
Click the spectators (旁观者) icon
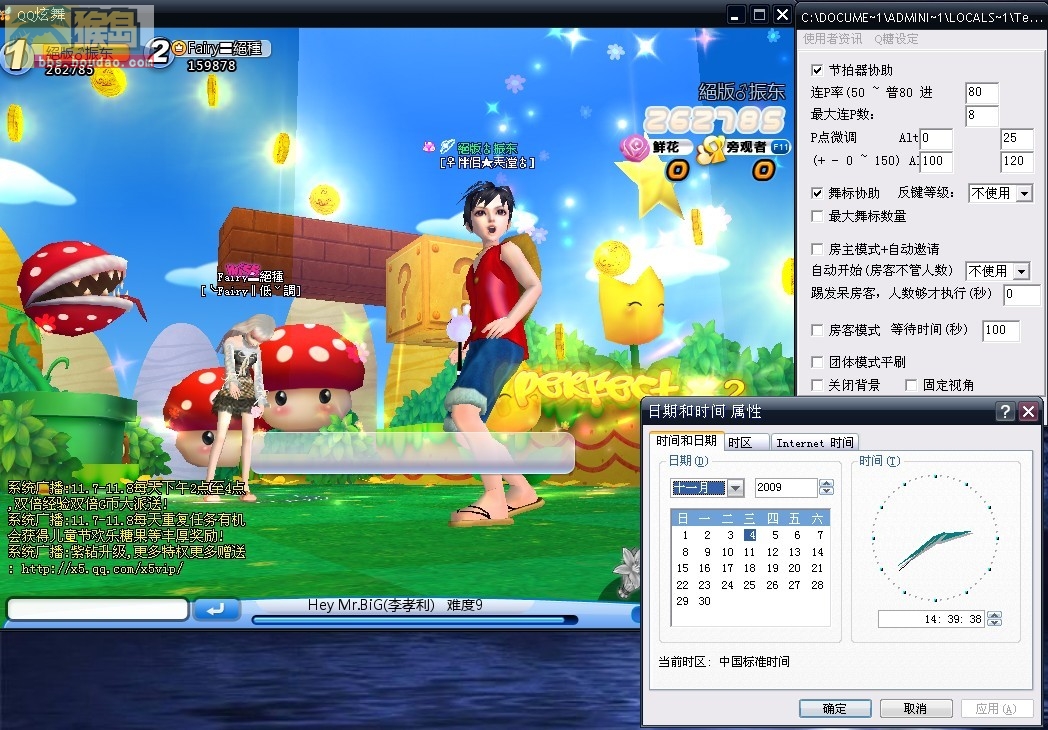point(710,150)
